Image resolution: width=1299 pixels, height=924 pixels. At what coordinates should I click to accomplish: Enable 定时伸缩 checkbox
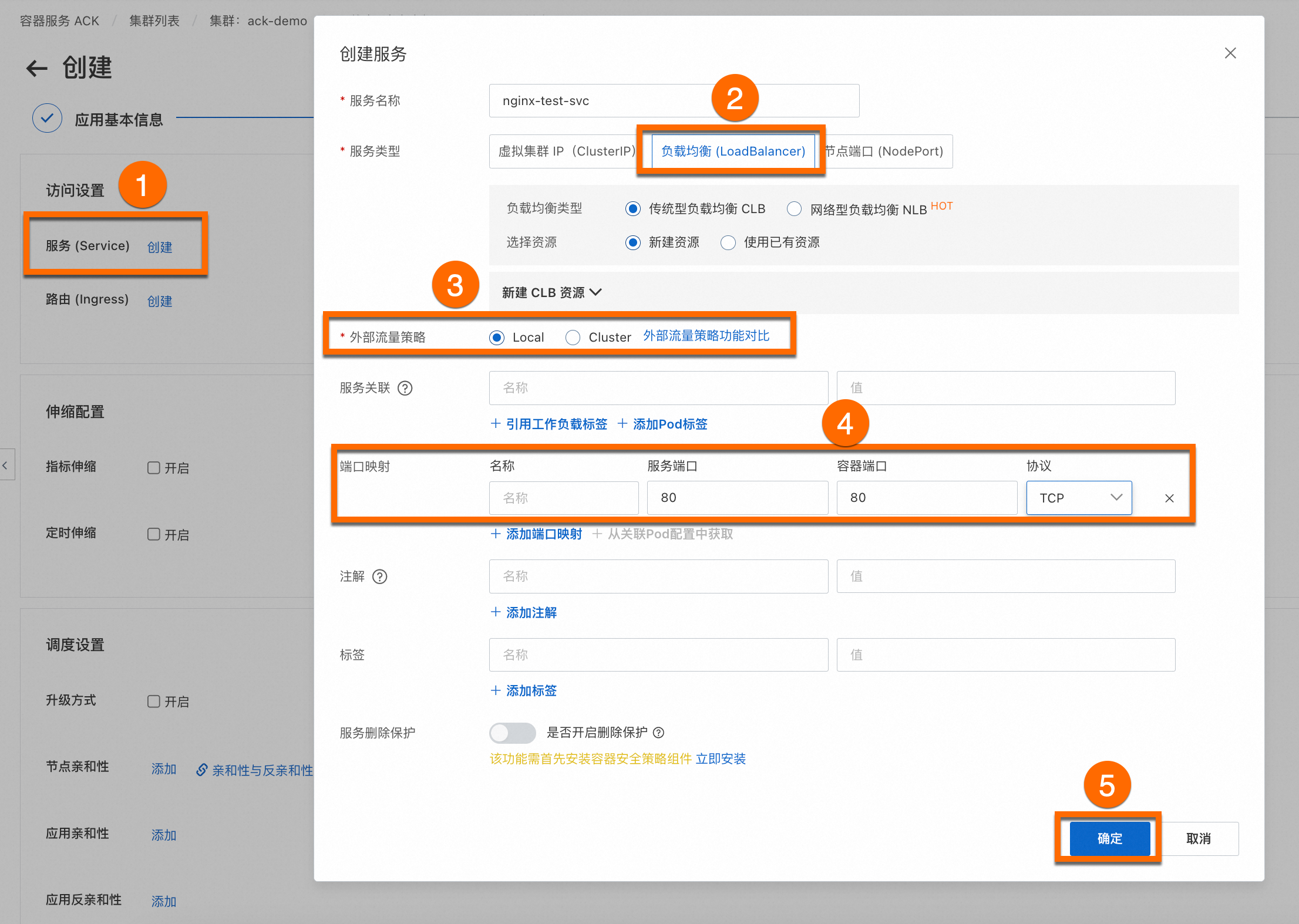[153, 534]
